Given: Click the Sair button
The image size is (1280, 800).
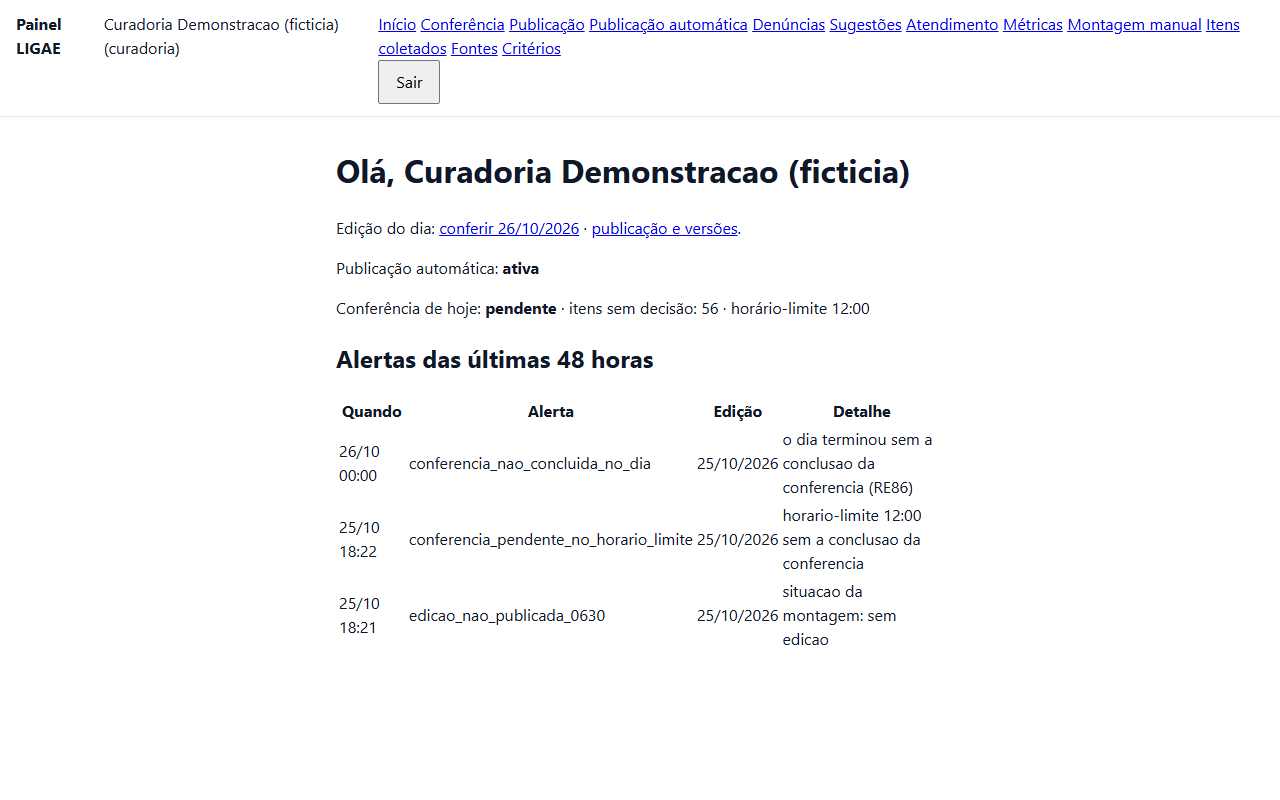Looking at the screenshot, I should coord(409,82).
